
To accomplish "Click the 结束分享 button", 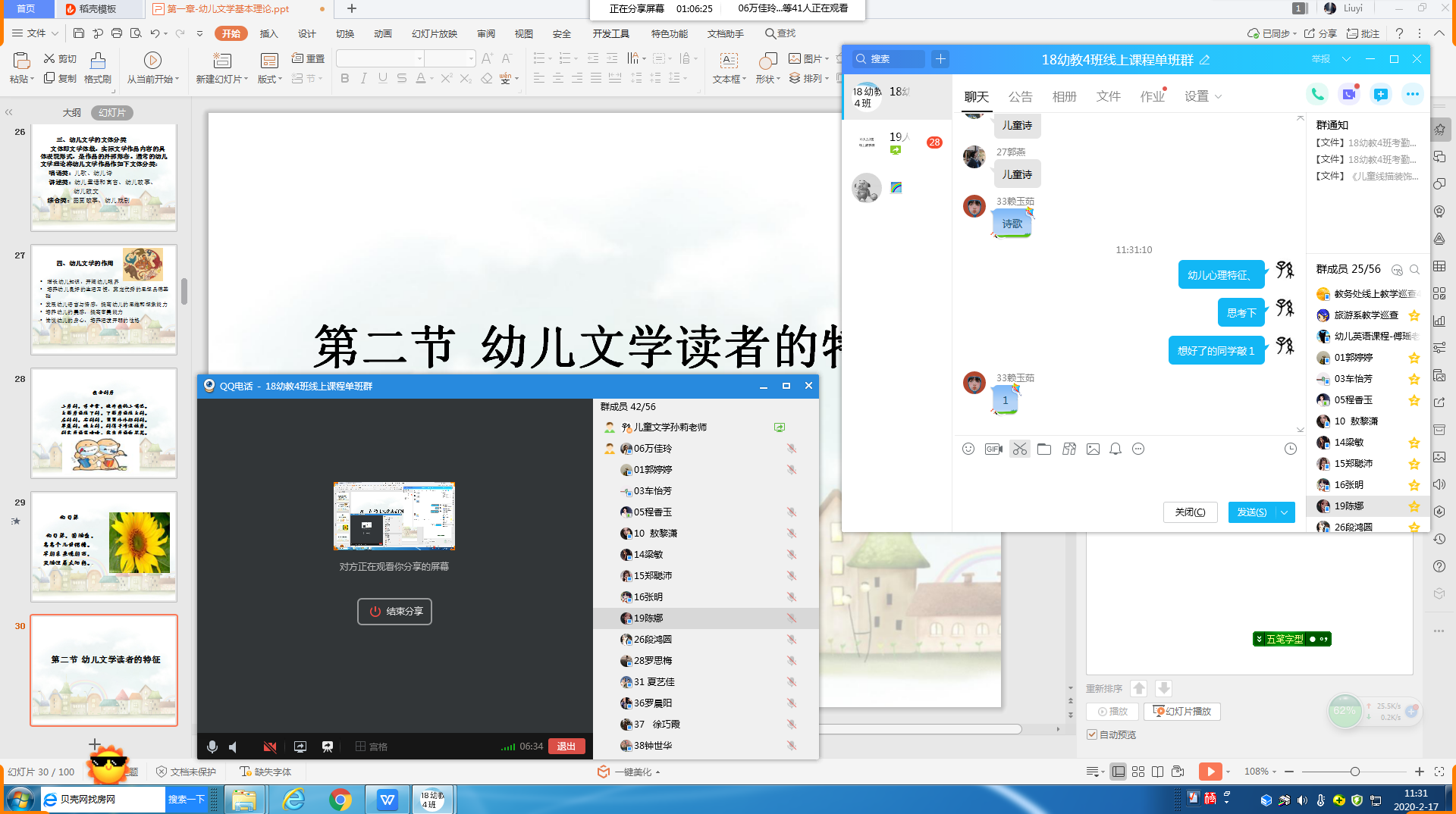I will 394,612.
